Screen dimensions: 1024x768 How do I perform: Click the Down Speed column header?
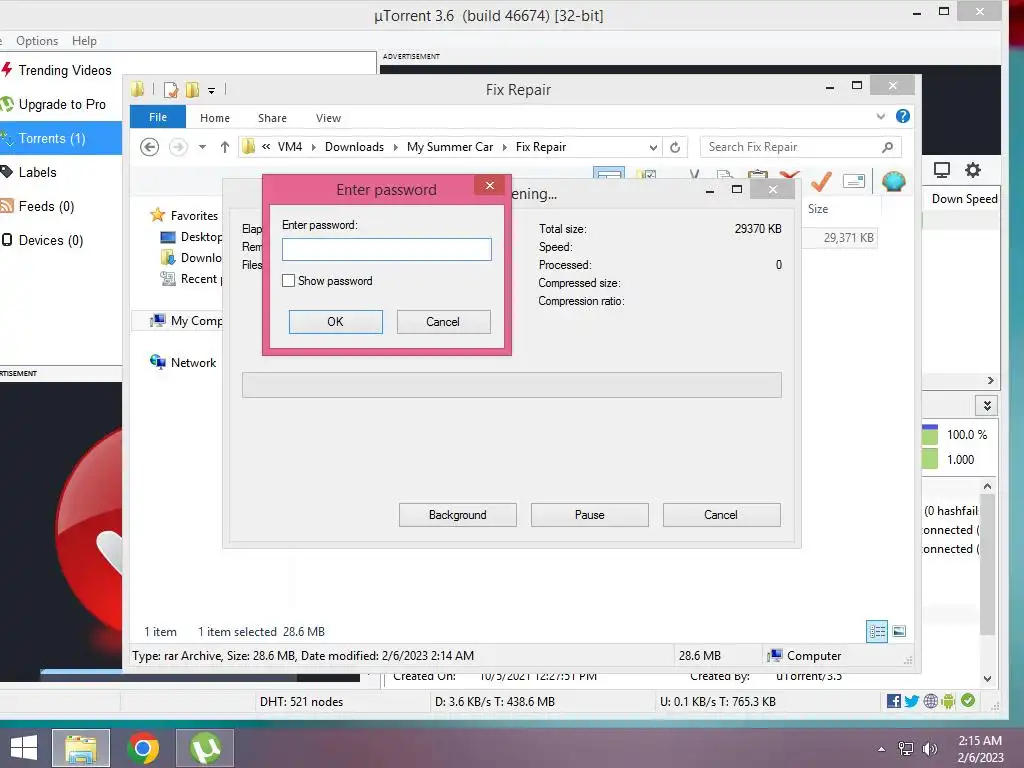[964, 199]
